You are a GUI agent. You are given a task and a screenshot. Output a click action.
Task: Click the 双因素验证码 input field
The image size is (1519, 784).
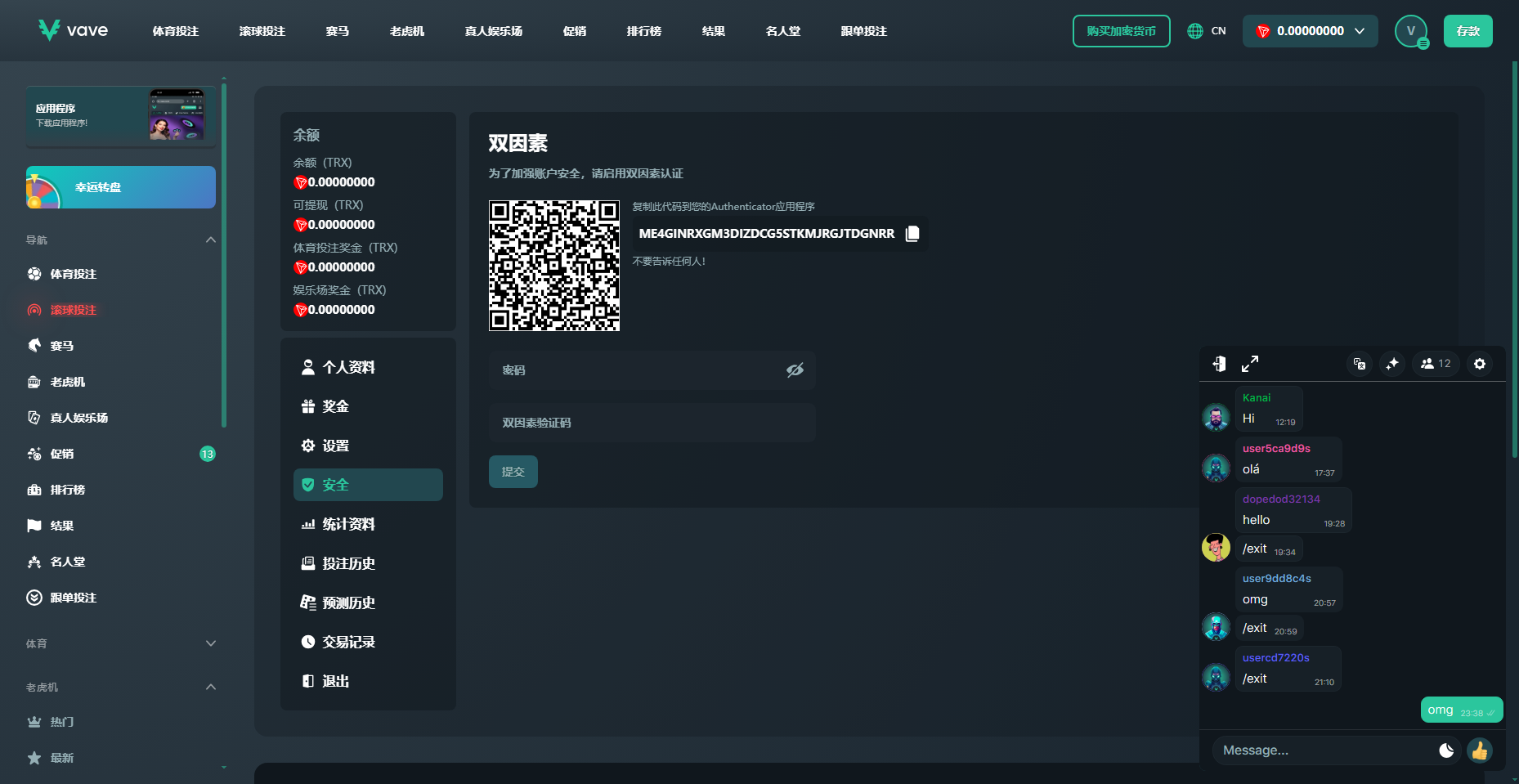(x=652, y=423)
